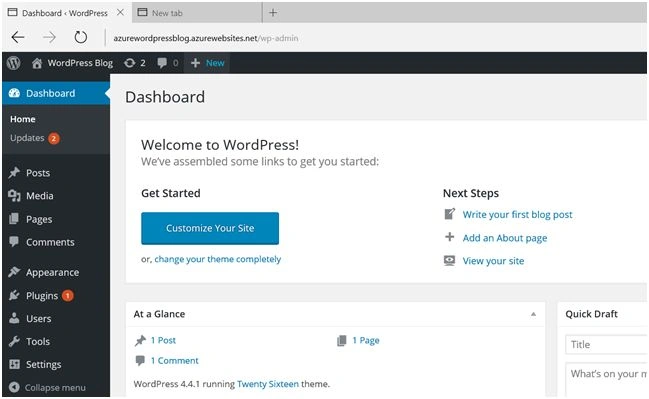
Task: Open the comments bubble in admin bar
Action: [168, 63]
